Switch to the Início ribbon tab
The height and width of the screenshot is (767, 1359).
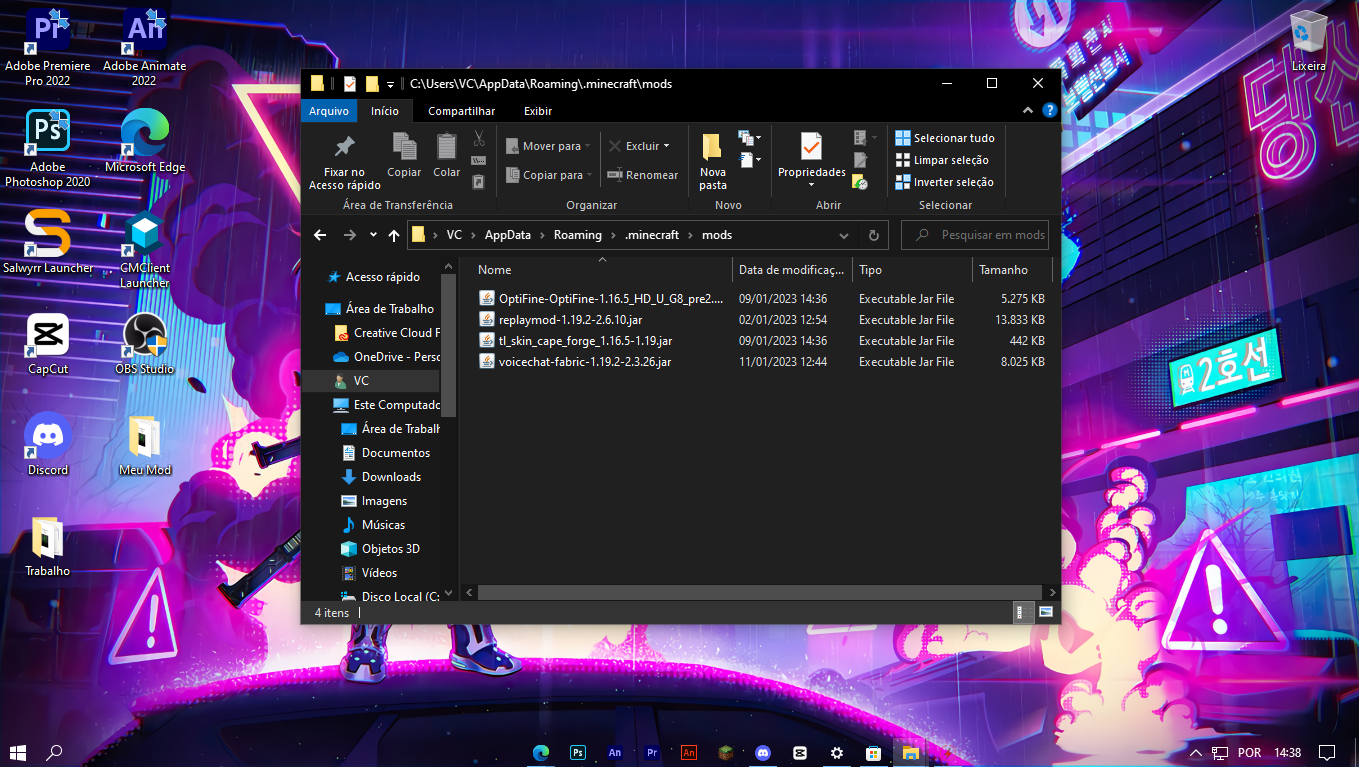coord(385,111)
